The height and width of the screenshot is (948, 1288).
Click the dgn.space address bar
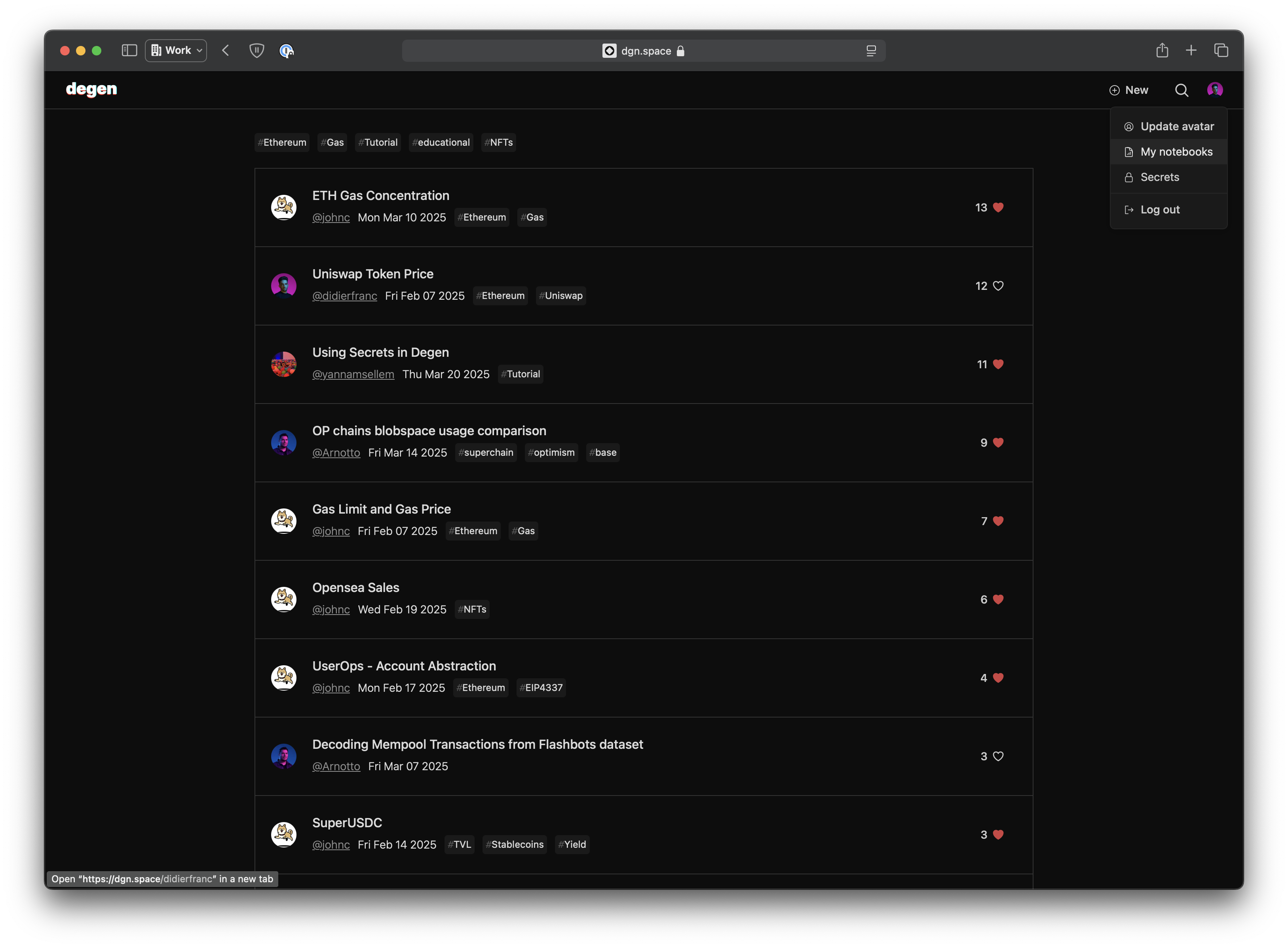pyautogui.click(x=644, y=51)
